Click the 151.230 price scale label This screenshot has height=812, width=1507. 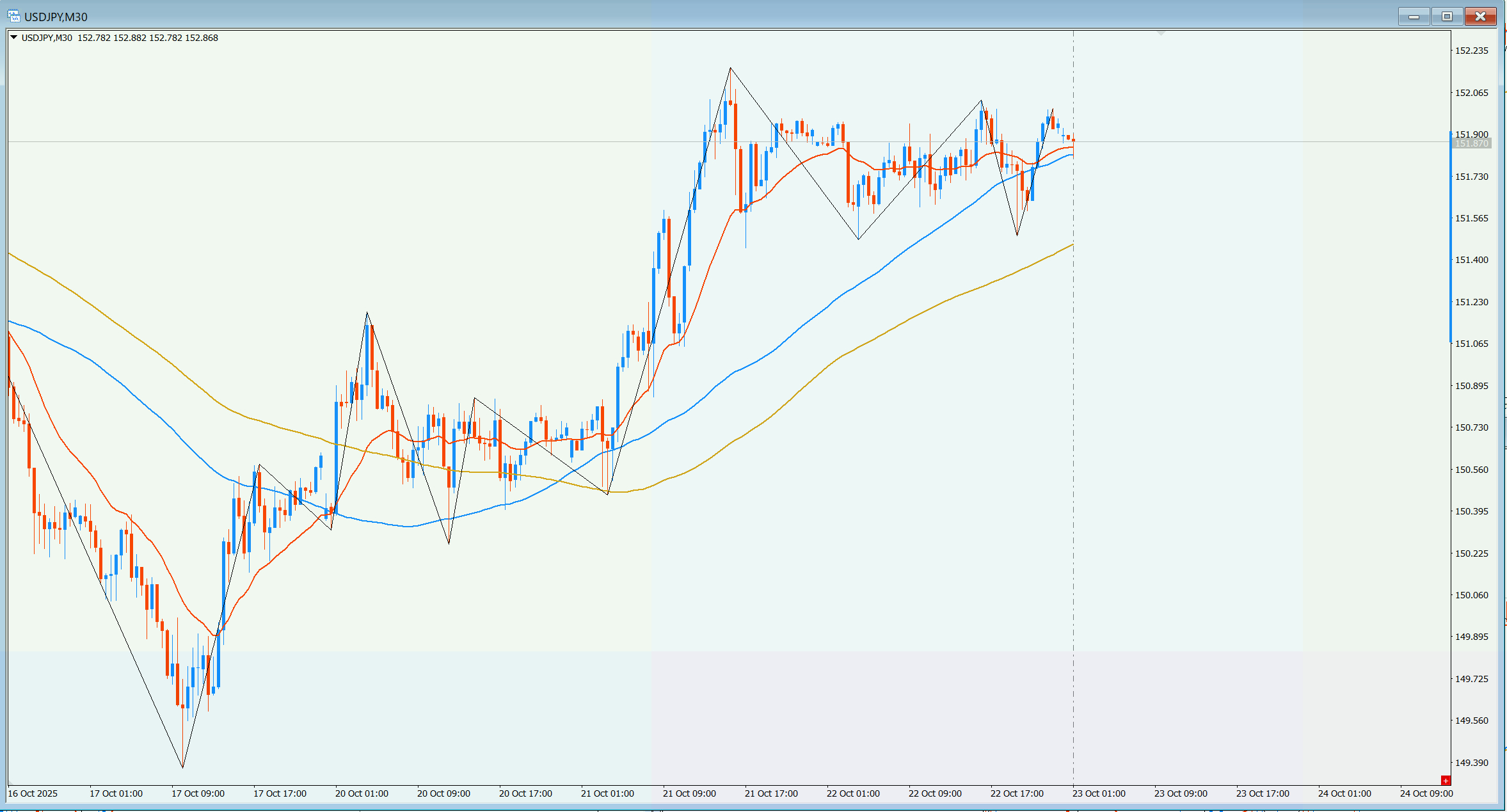click(x=1472, y=302)
